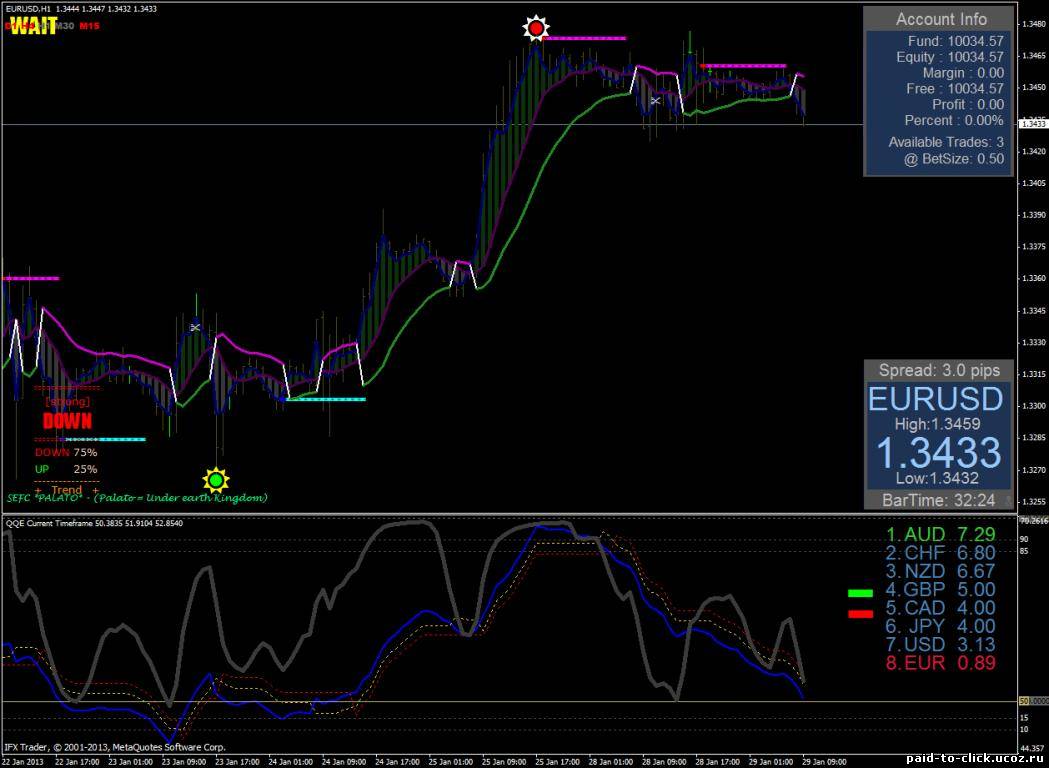The width and height of the screenshot is (1049, 768).
Task: Click the Account Info panel header
Action: (x=940, y=19)
